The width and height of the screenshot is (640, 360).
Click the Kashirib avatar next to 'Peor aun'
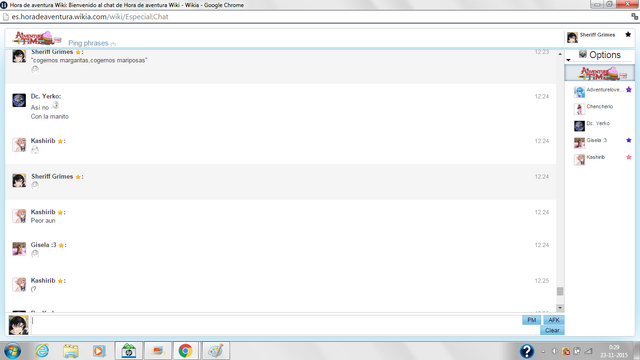(x=19, y=216)
